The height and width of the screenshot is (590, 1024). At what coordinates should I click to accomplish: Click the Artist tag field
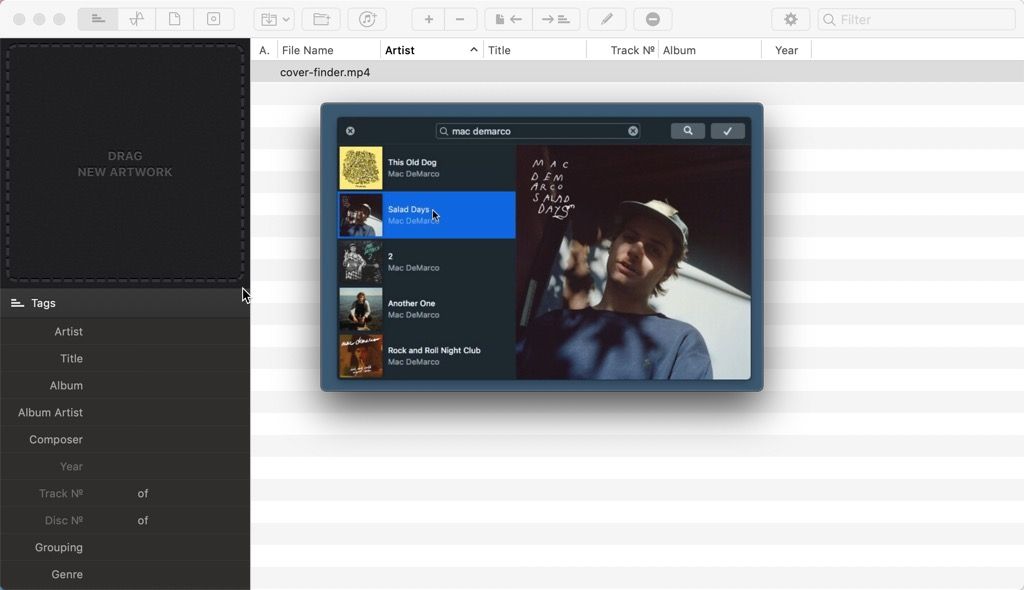[167, 331]
